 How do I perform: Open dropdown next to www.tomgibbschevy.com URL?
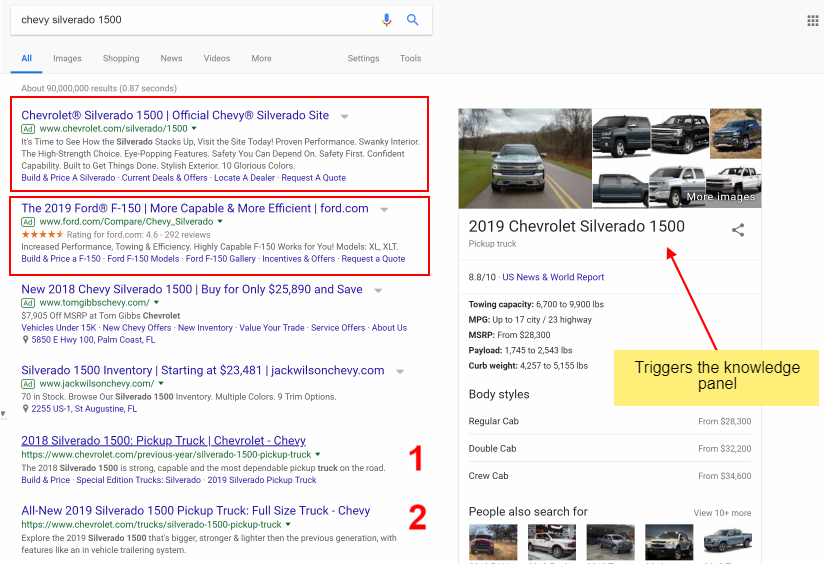tap(156, 302)
